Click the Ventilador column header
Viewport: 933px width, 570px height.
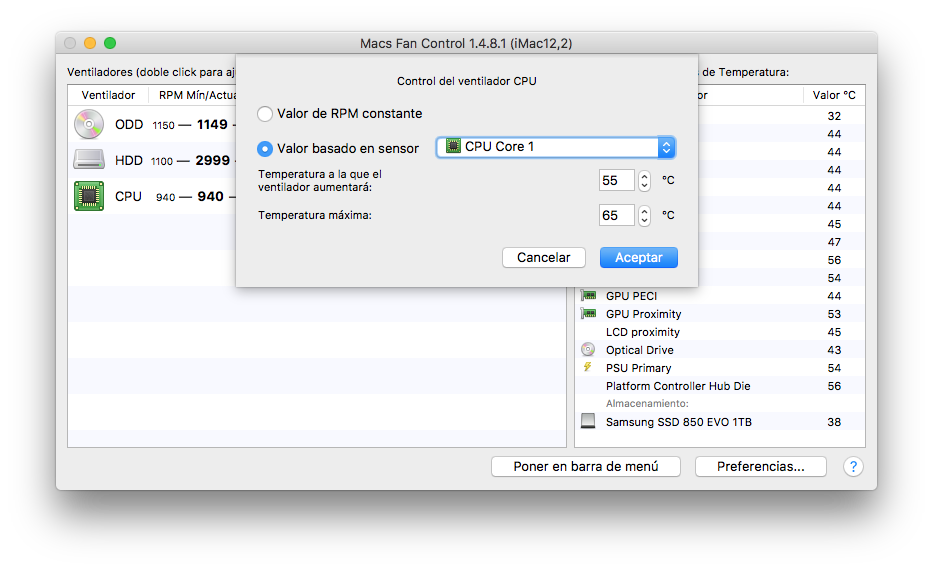(108, 95)
